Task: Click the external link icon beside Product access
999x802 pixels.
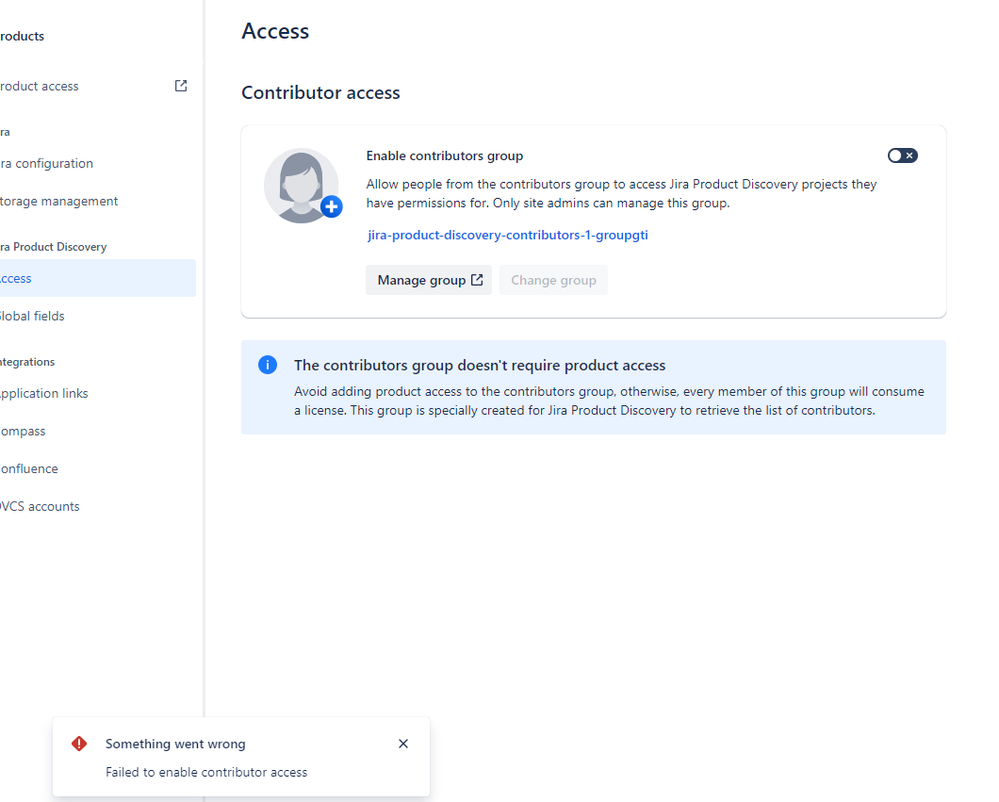Action: click(x=181, y=86)
